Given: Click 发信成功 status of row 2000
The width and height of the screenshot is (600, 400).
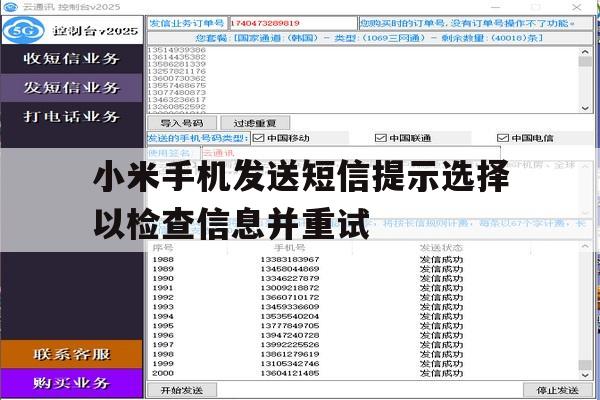Looking at the screenshot, I should (441, 373).
